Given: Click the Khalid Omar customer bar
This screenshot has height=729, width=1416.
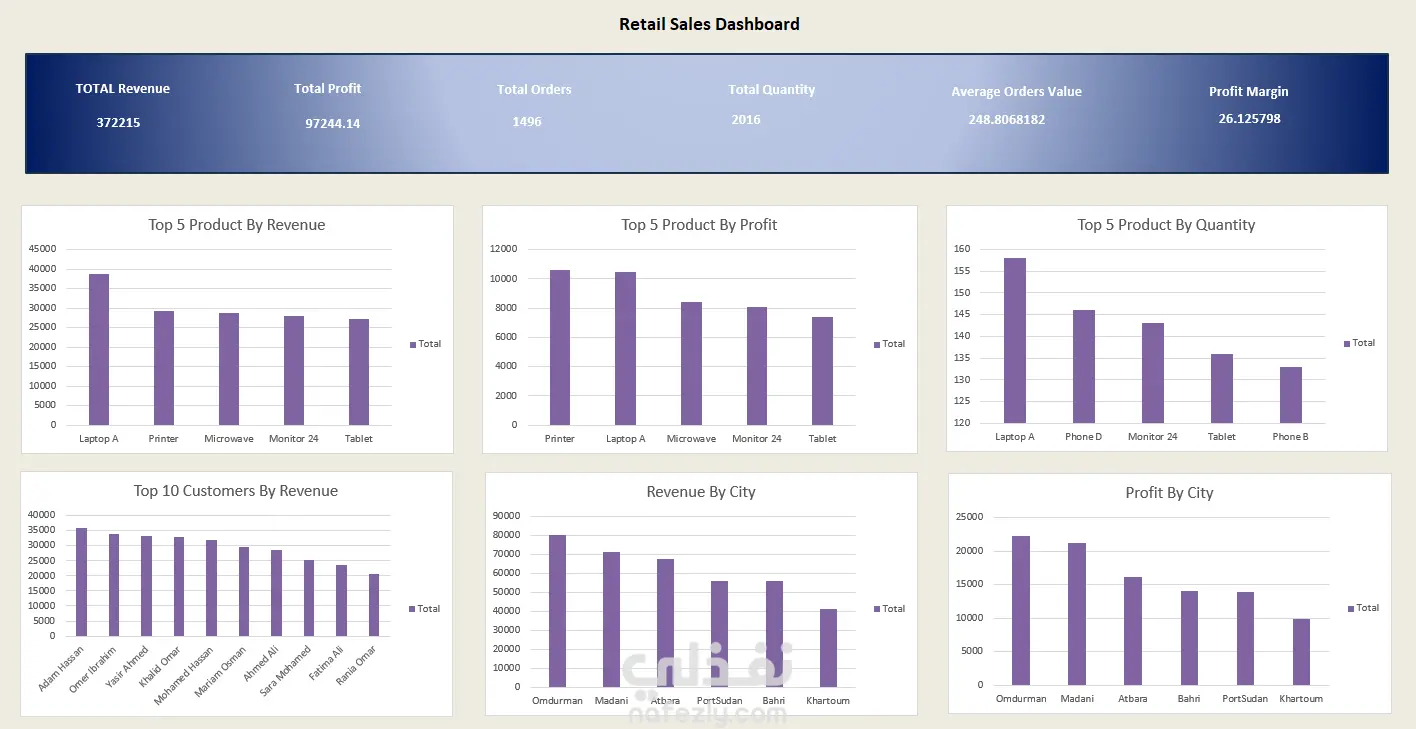Looking at the screenshot, I should click(x=179, y=587).
